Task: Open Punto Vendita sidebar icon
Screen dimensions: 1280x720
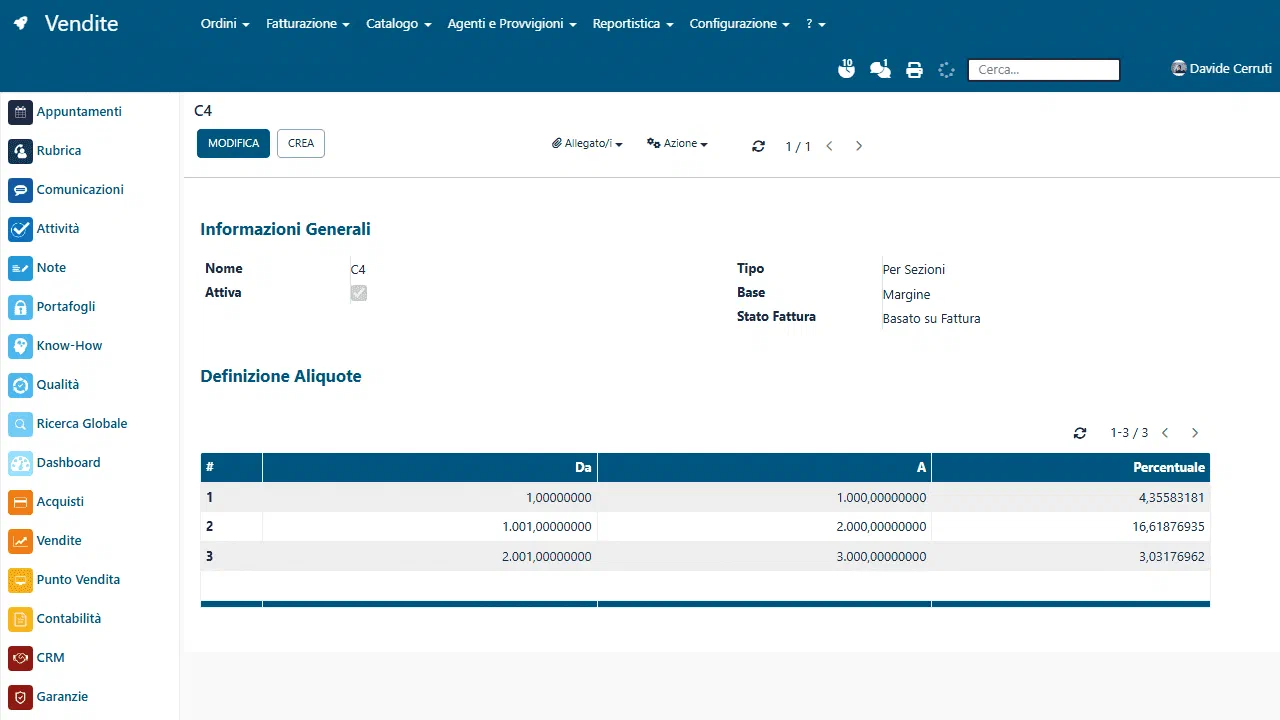Action: pyautogui.click(x=21, y=580)
